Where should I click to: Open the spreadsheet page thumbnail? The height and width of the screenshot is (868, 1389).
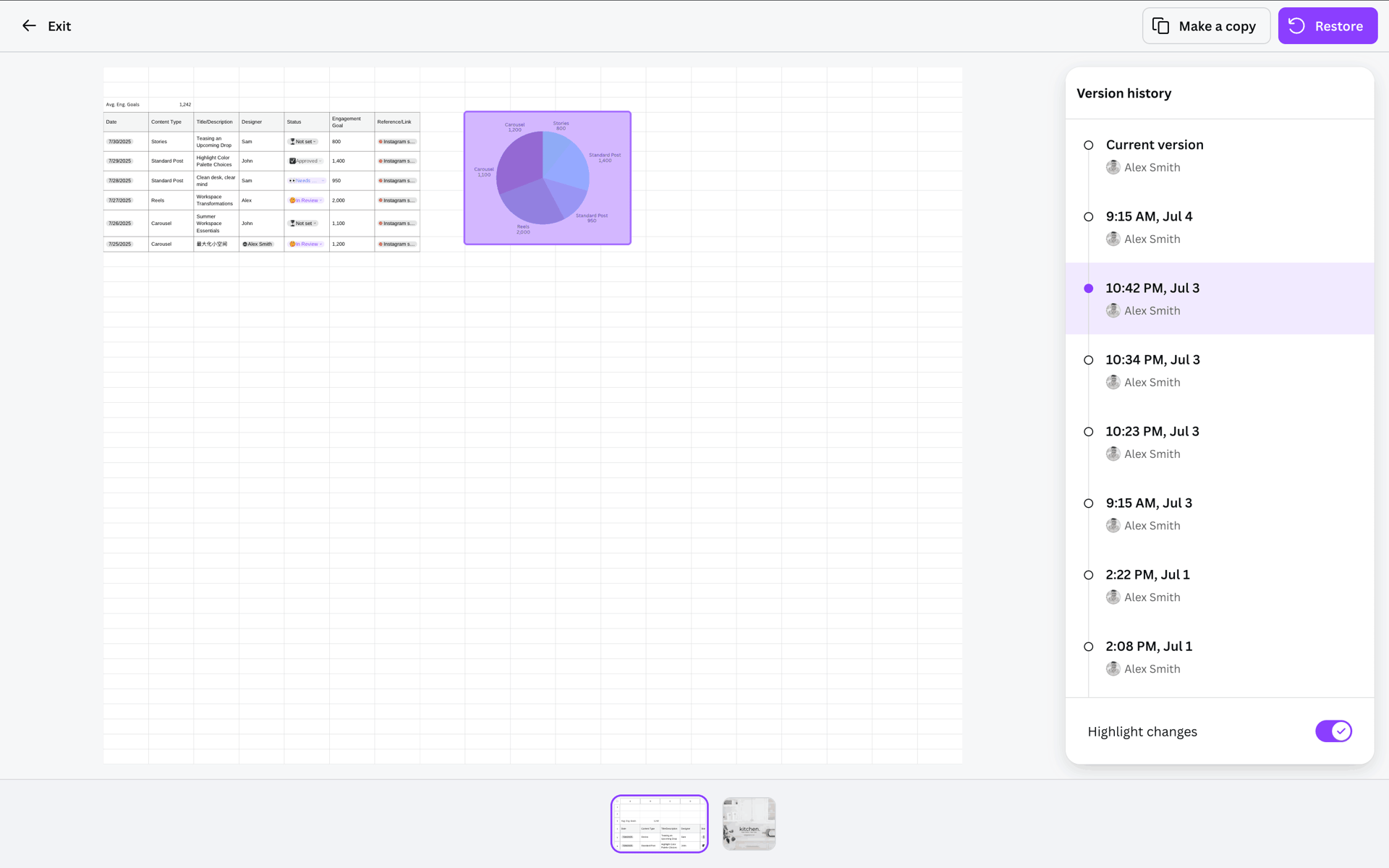coord(659,824)
